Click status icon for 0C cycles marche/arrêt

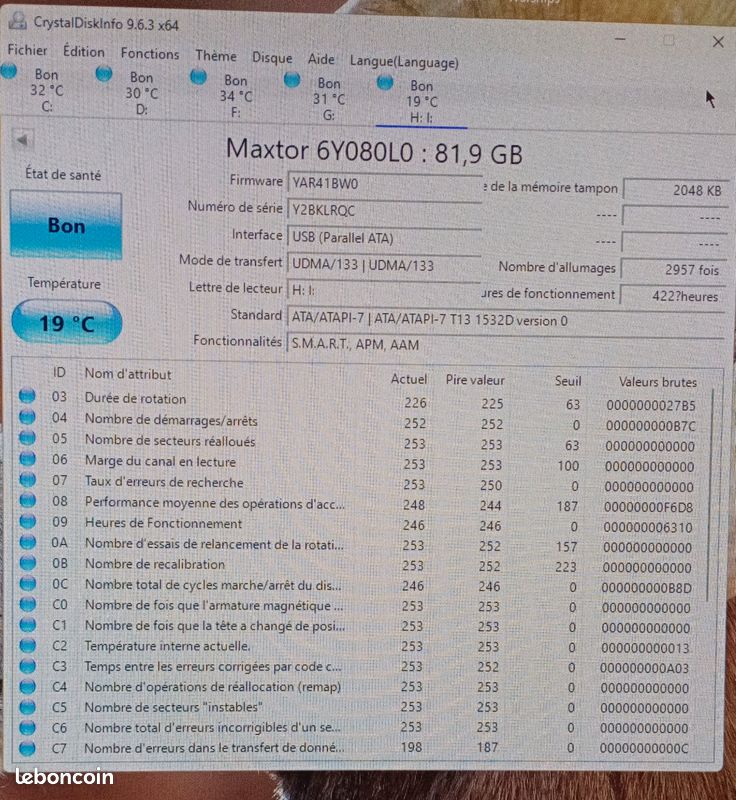coord(28,584)
